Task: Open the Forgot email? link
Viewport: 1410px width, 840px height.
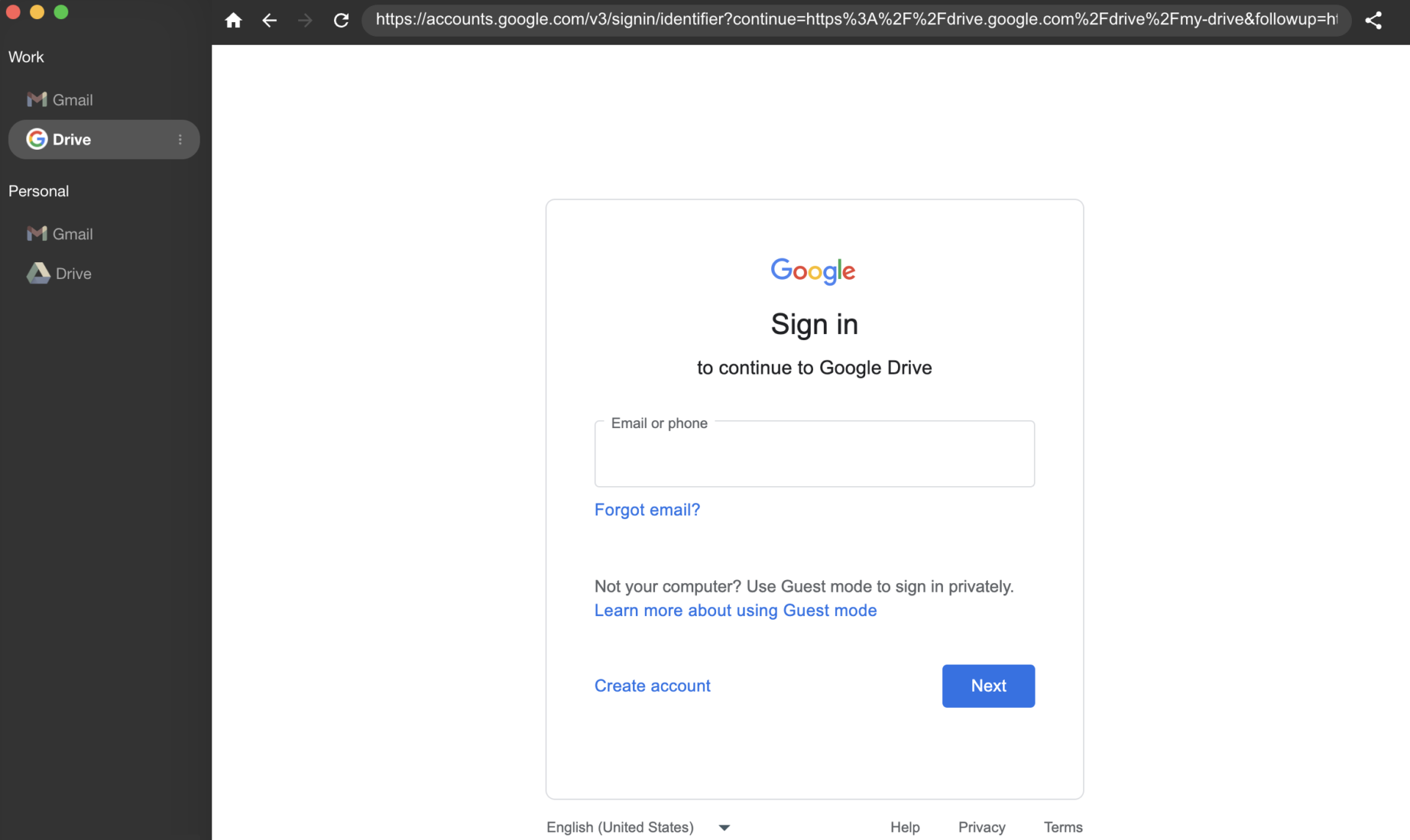Action: 647,510
